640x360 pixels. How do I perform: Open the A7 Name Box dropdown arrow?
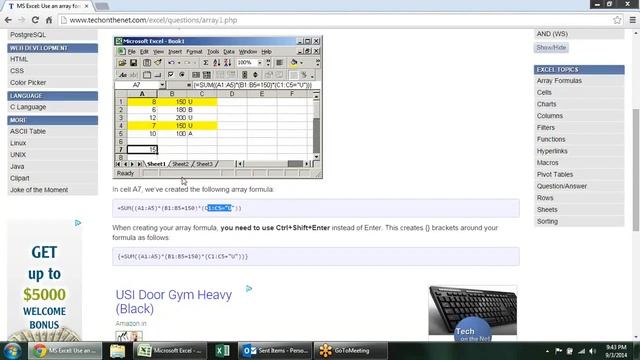point(162,85)
